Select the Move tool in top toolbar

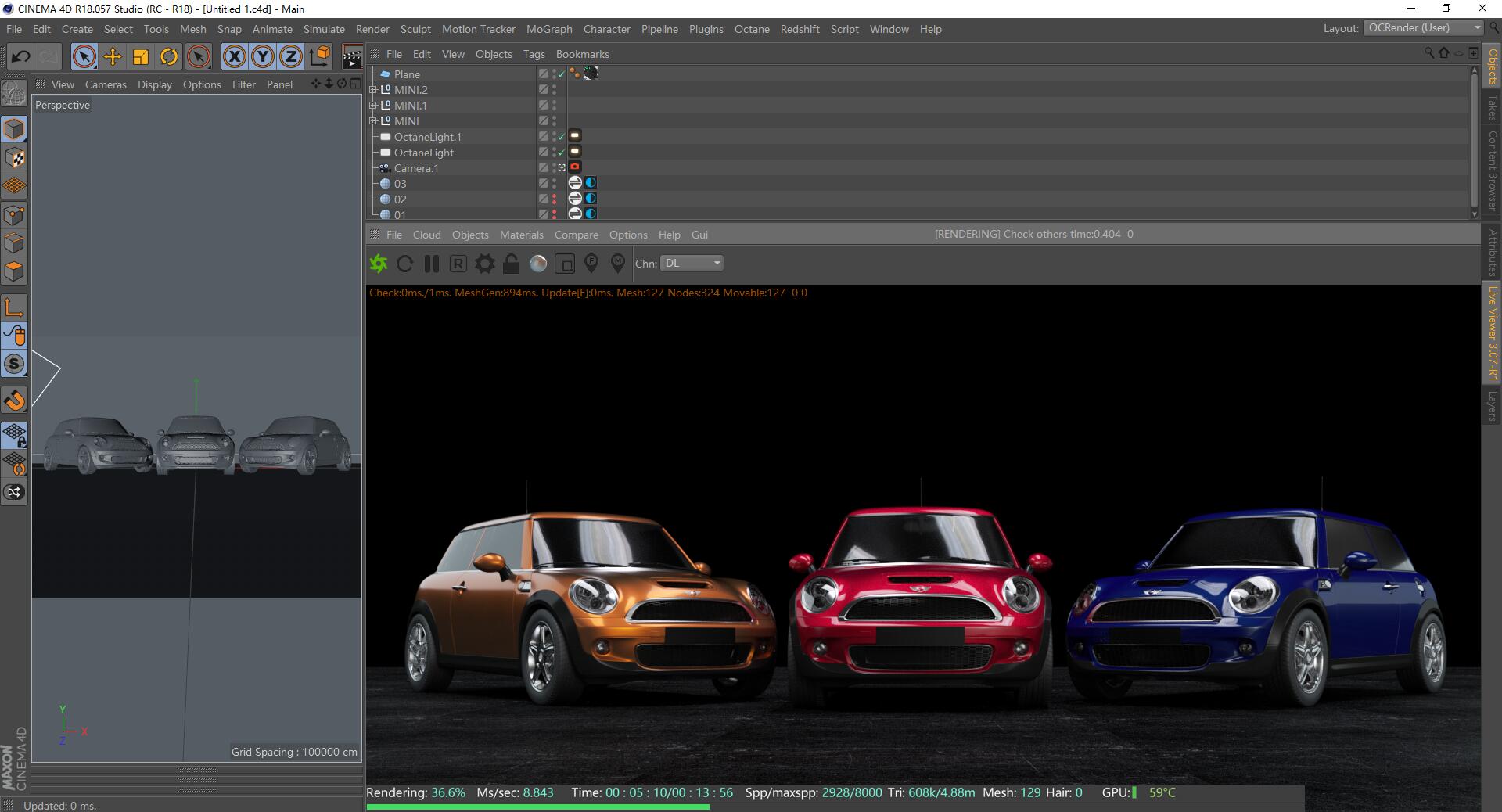(113, 56)
